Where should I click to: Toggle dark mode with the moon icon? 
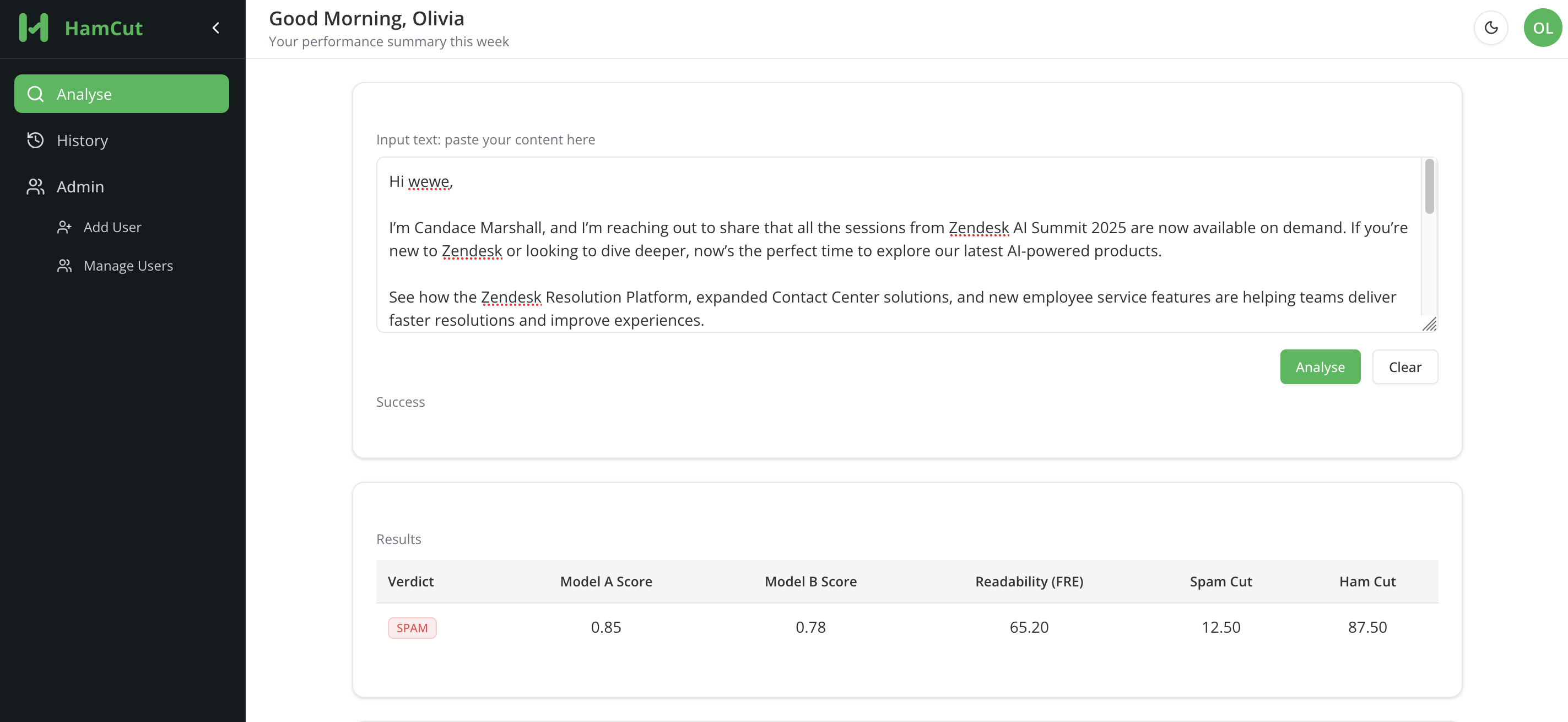coord(1491,28)
